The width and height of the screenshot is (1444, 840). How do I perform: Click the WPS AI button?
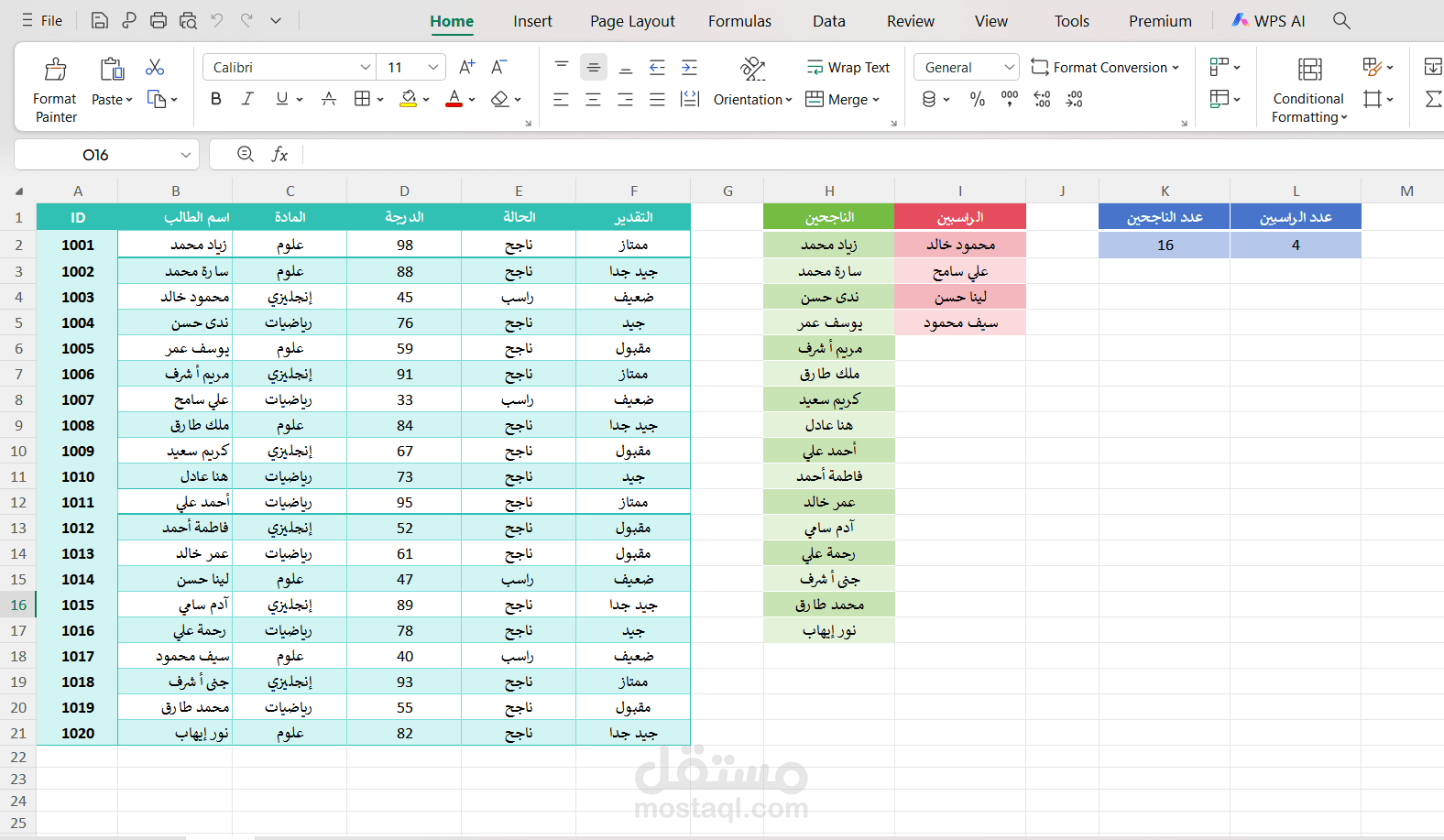click(1269, 20)
